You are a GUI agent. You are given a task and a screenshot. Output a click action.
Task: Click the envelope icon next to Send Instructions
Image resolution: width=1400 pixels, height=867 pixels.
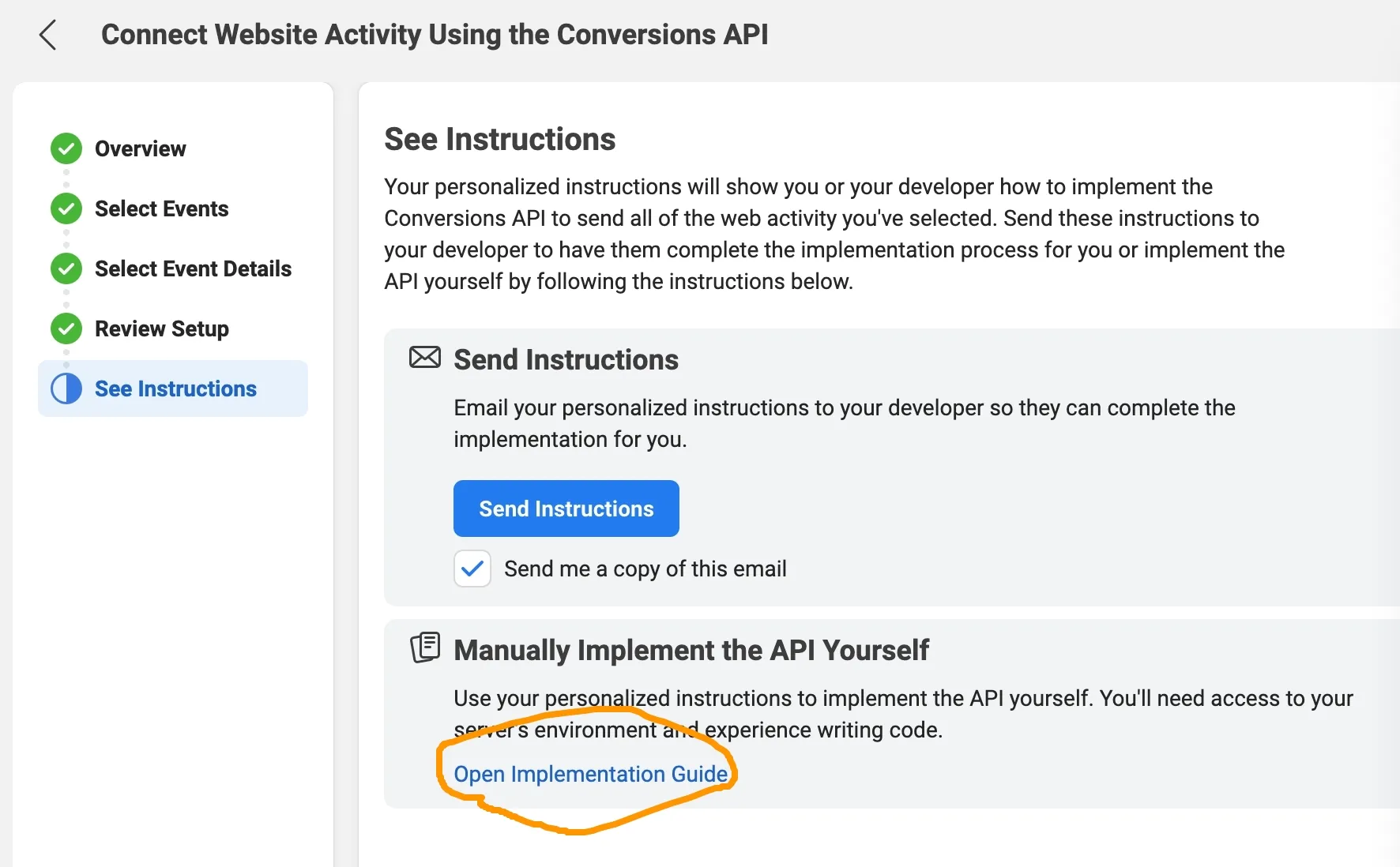pyautogui.click(x=425, y=358)
